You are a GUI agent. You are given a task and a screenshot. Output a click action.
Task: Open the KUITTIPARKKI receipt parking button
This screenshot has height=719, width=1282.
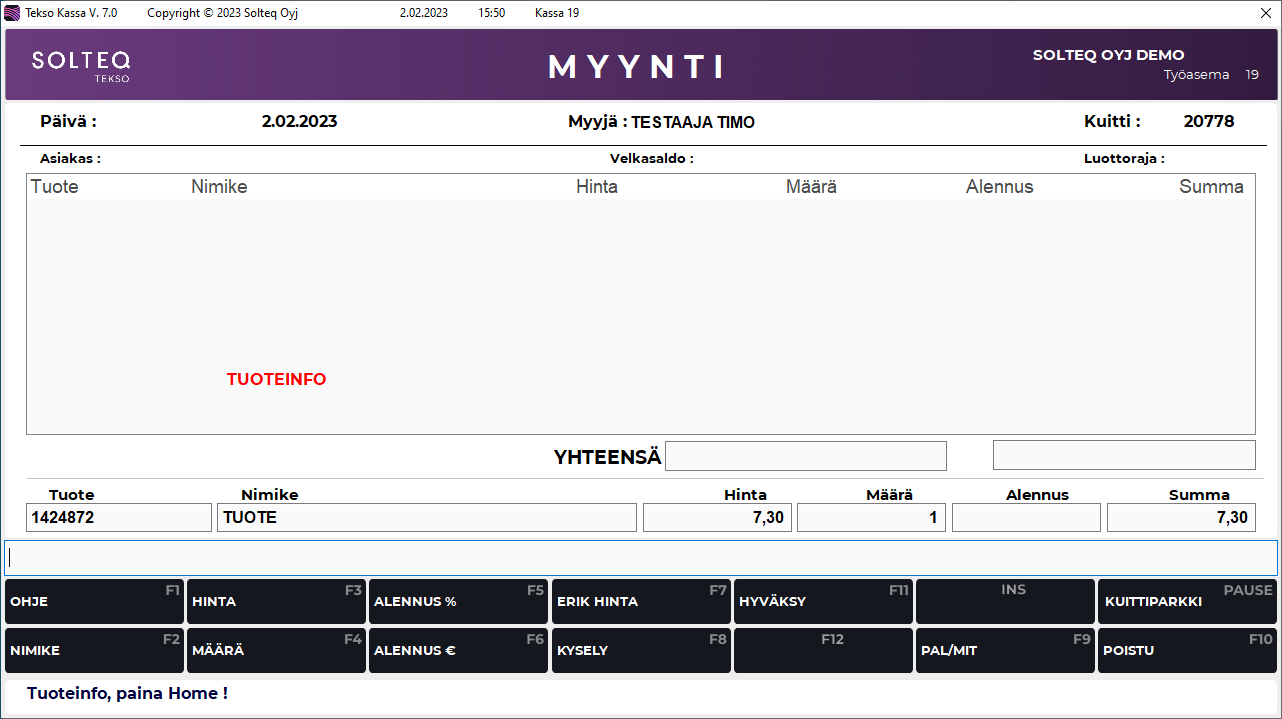[1187, 601]
